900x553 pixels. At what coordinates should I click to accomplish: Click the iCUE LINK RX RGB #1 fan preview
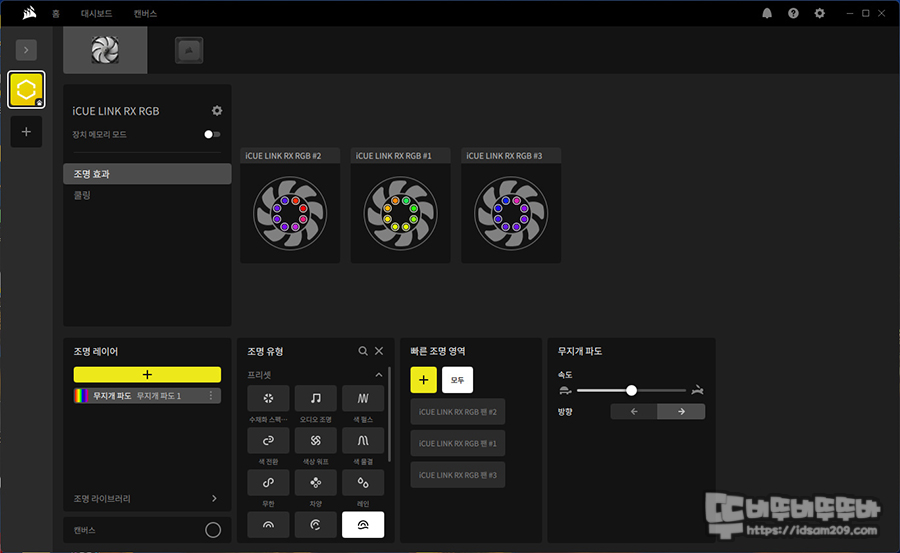(401, 213)
